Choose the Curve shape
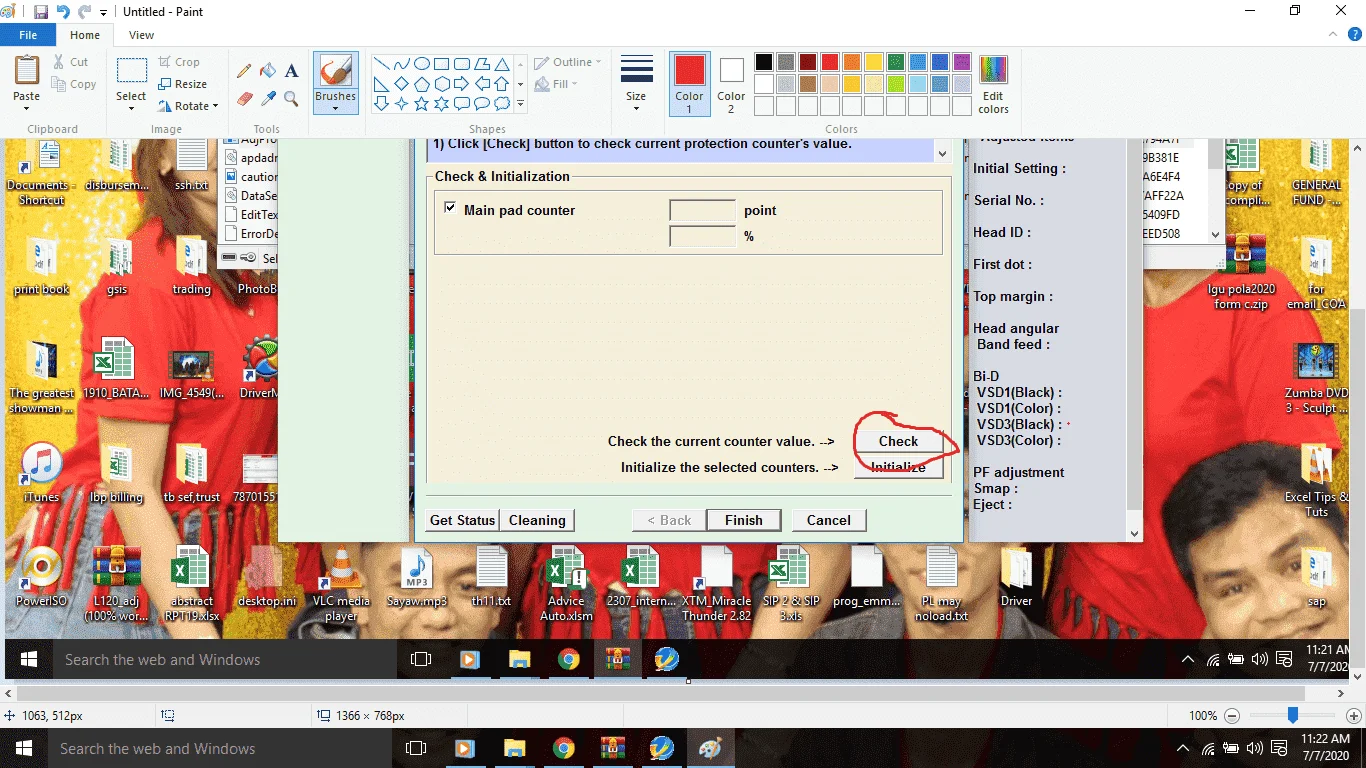The width and height of the screenshot is (1366, 768). click(x=402, y=63)
